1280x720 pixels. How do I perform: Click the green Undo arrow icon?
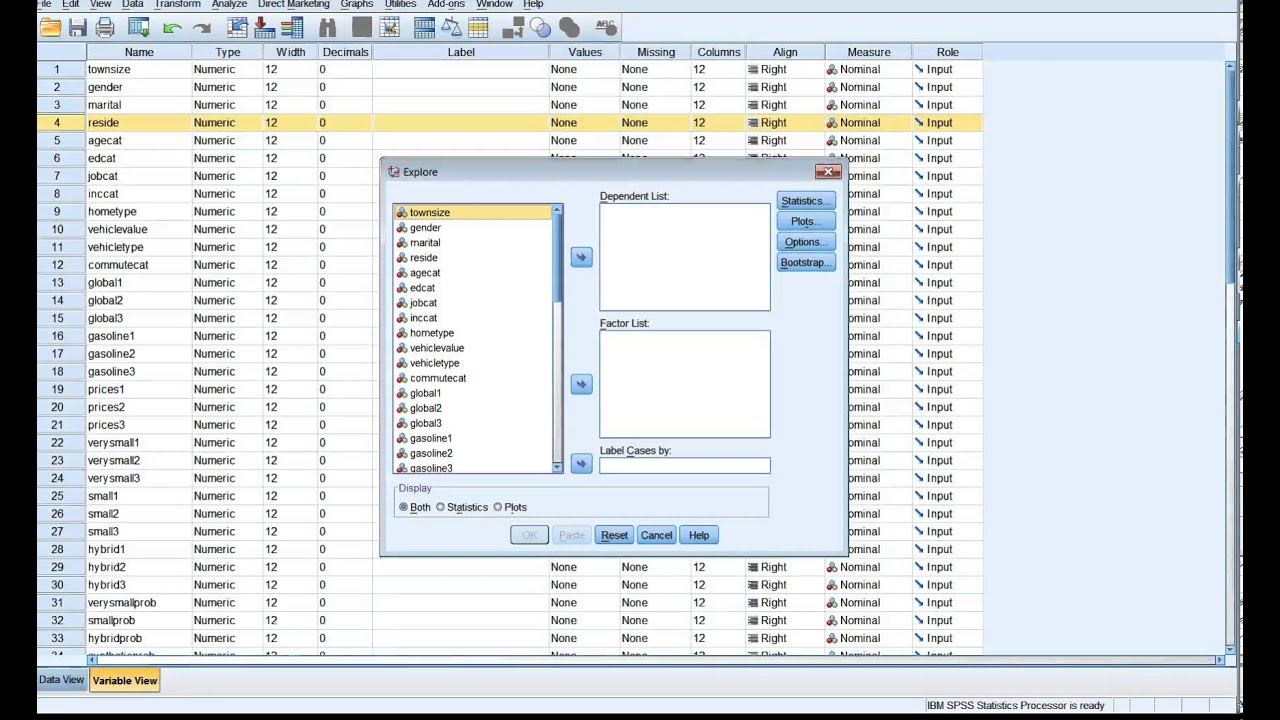click(172, 29)
